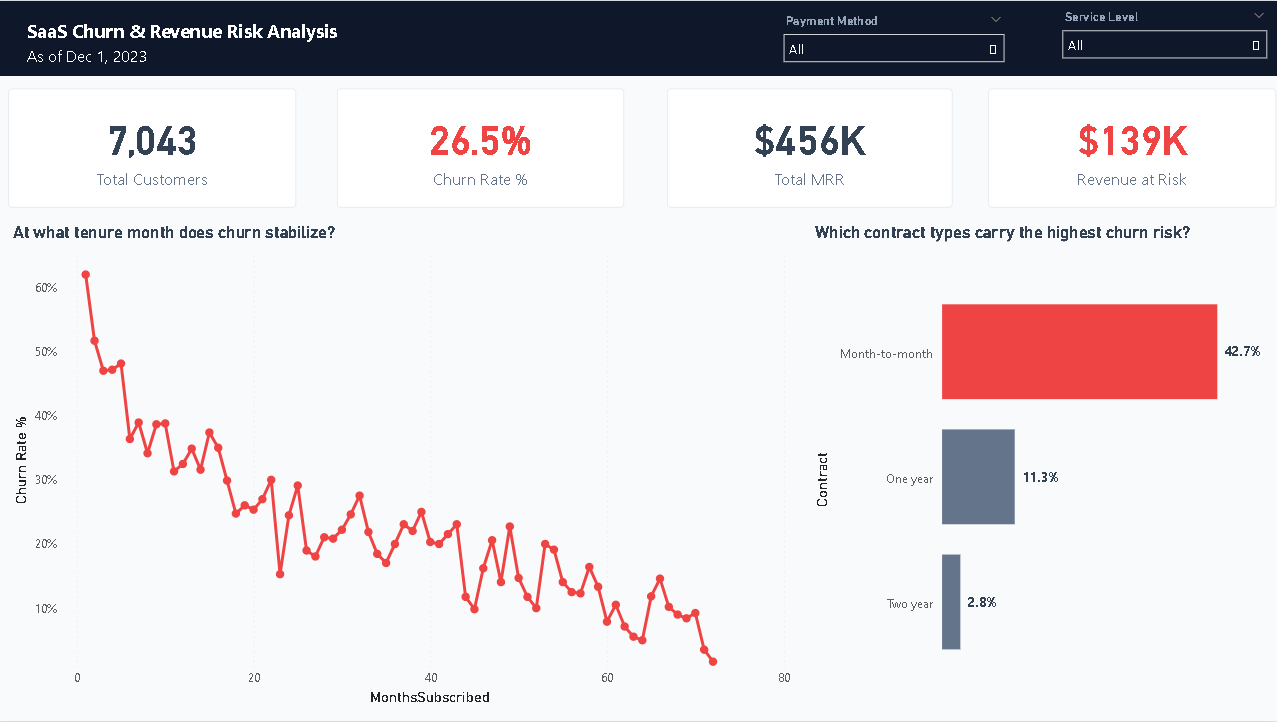Click the 'Churn Rate %' y-axis title

point(22,459)
